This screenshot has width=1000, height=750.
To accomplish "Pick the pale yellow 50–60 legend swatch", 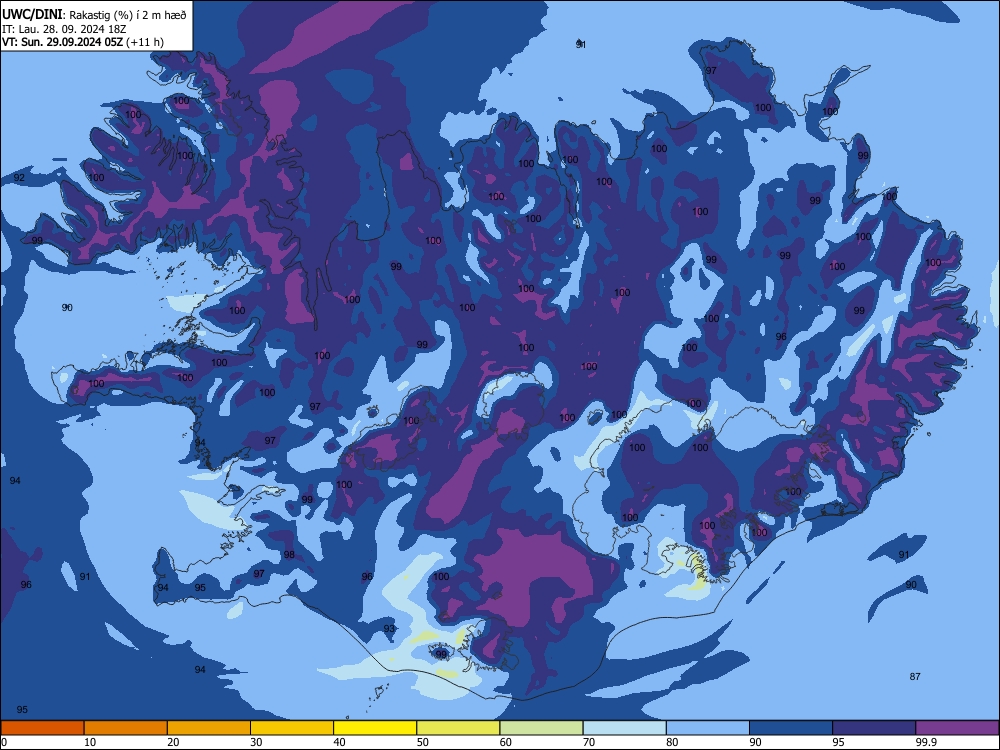I will pos(459,728).
